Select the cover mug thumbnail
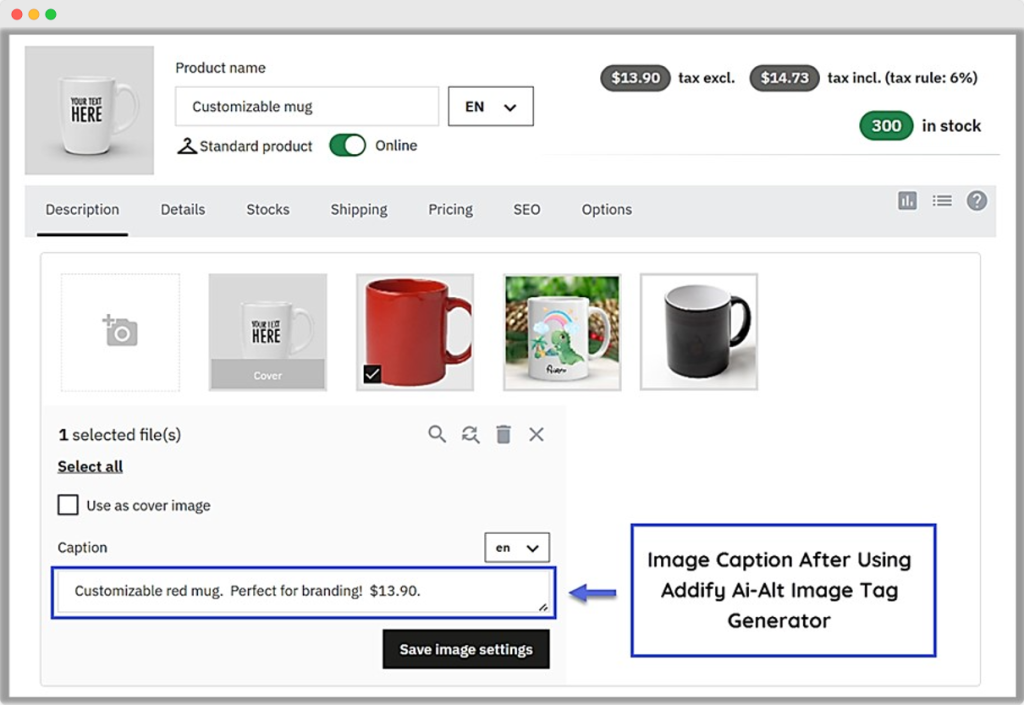Screen dimensions: 1024x705 [268, 332]
